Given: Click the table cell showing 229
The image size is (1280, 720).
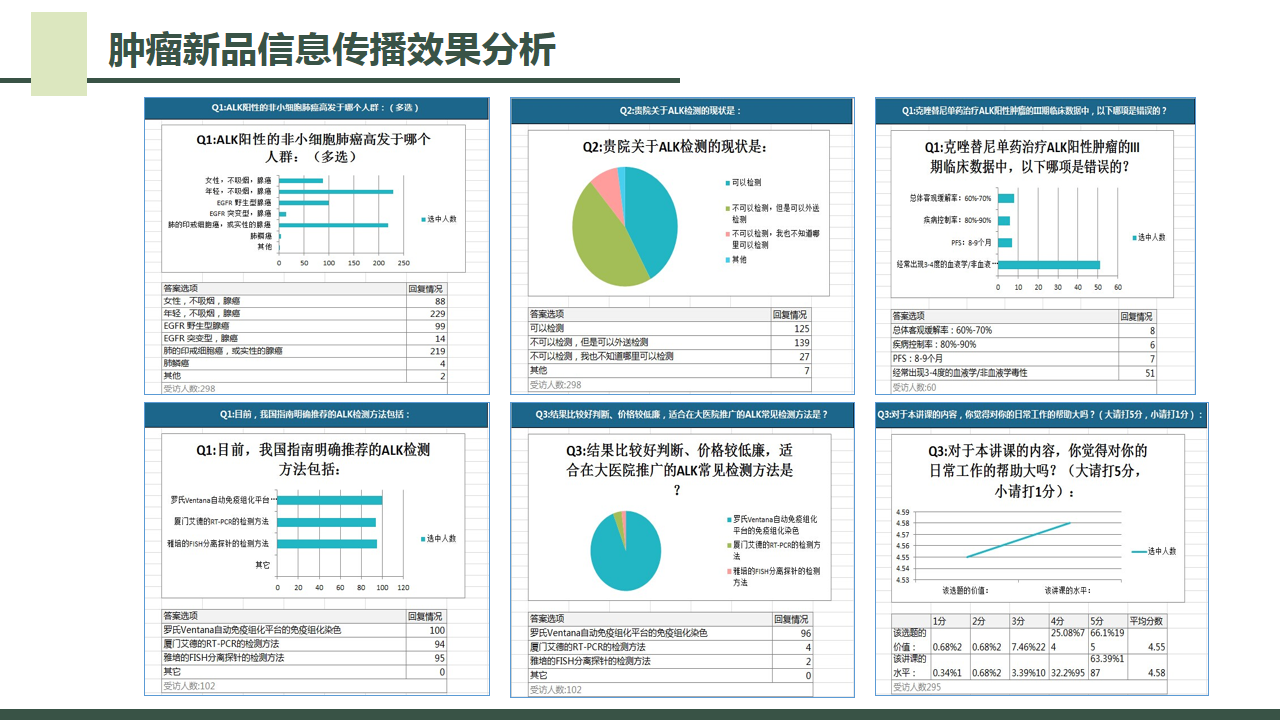Looking at the screenshot, I should pyautogui.click(x=437, y=313).
